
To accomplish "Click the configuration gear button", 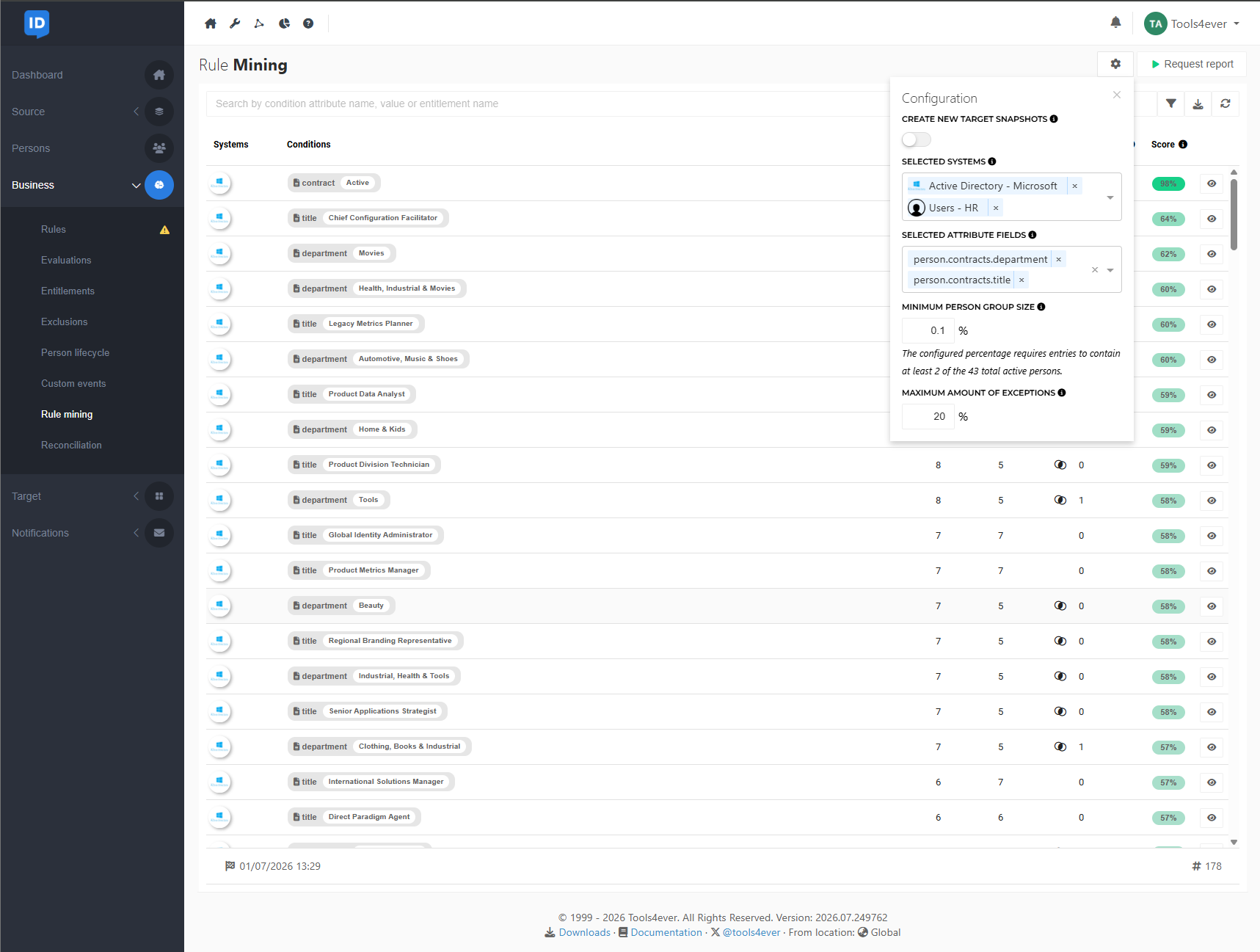I will click(x=1115, y=64).
